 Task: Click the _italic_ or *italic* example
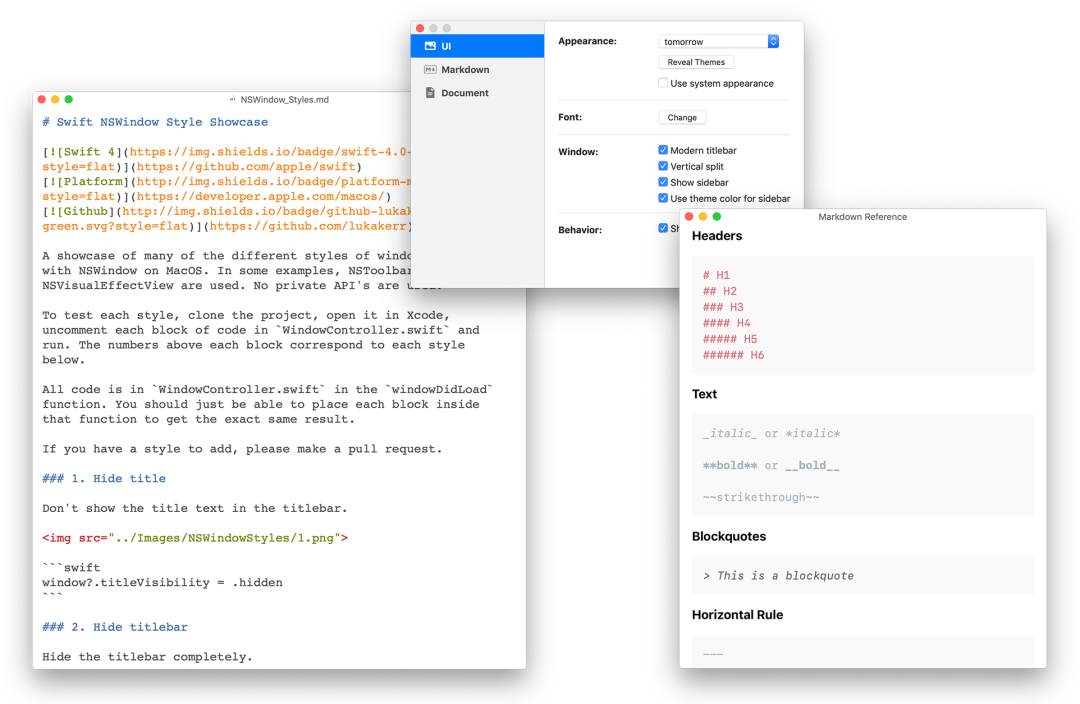pos(771,434)
